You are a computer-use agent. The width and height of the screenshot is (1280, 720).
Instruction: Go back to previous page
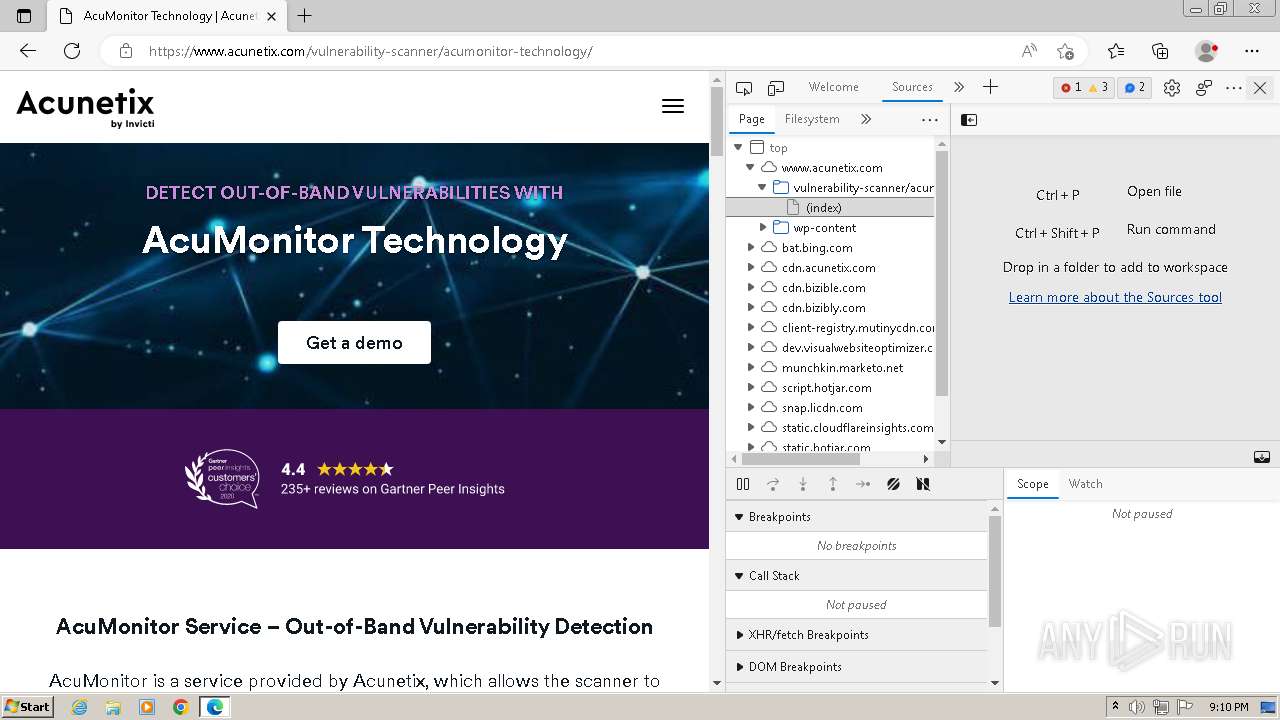coord(28,51)
